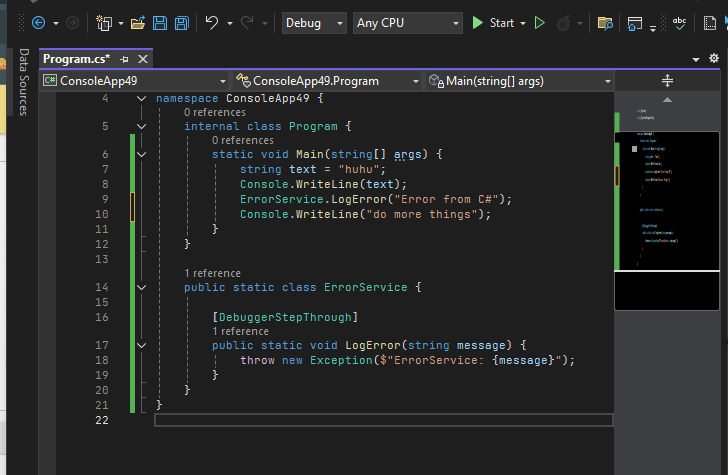Open the Find in Files folder-search icon
This screenshot has height=475, width=728.
(x=605, y=23)
